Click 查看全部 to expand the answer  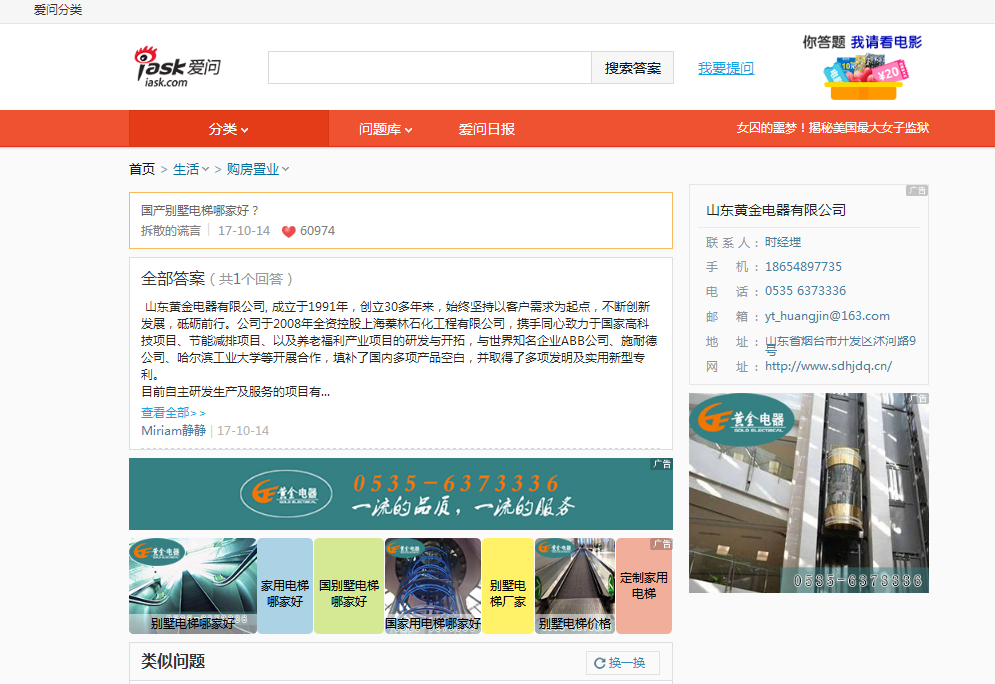coord(173,412)
